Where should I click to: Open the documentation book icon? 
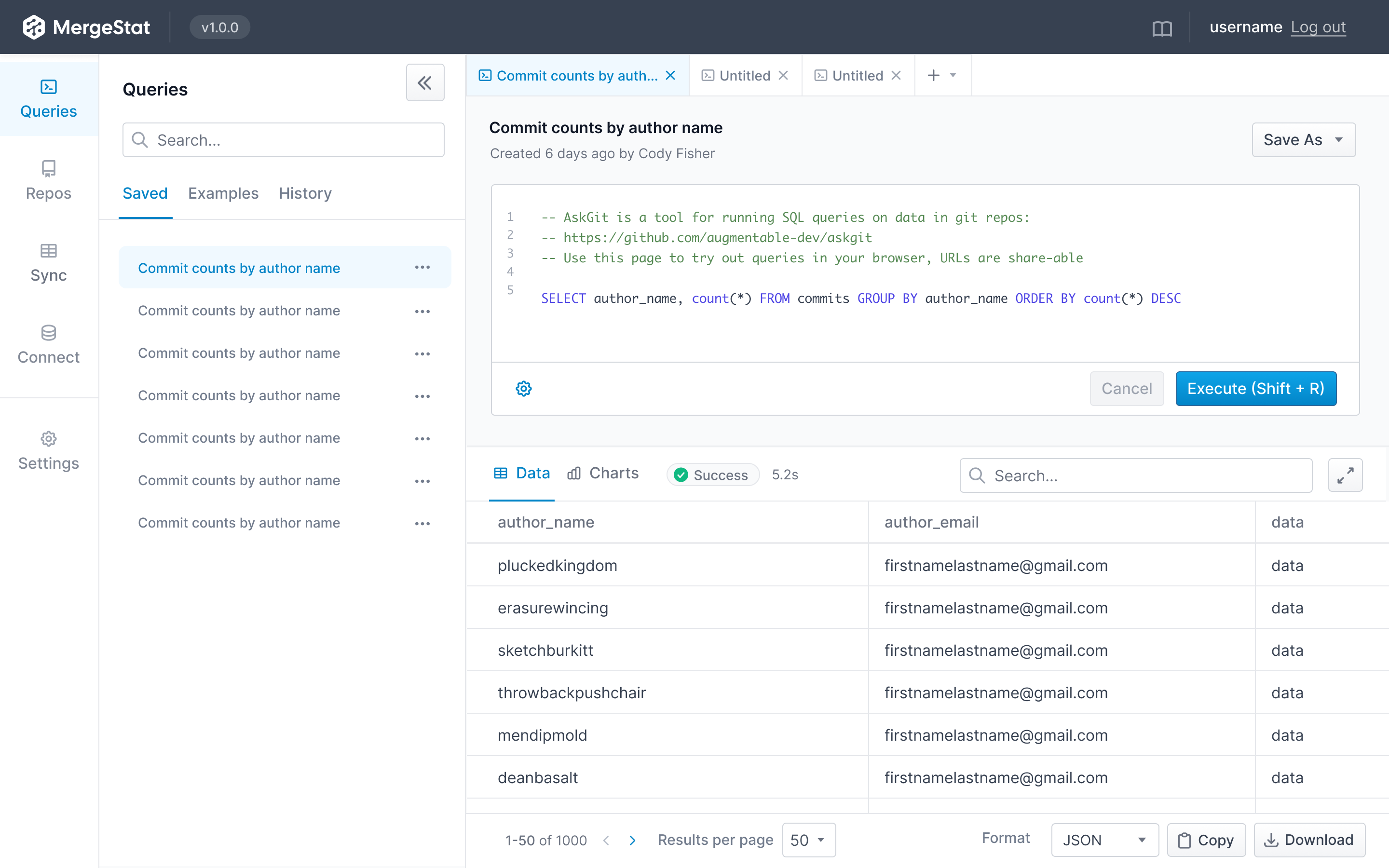click(x=1163, y=27)
